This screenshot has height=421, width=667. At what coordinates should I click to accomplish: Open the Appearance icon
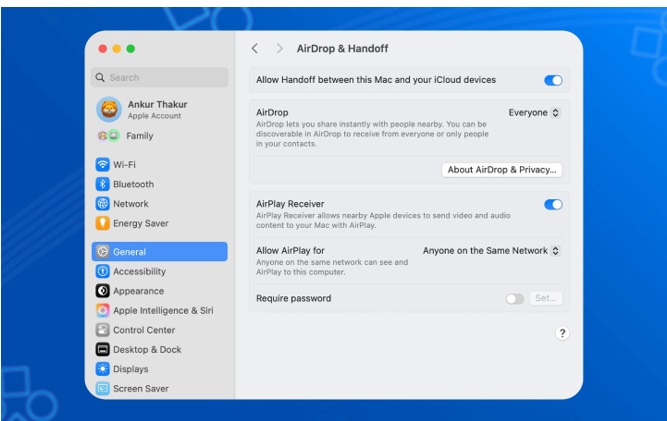pyautogui.click(x=102, y=291)
